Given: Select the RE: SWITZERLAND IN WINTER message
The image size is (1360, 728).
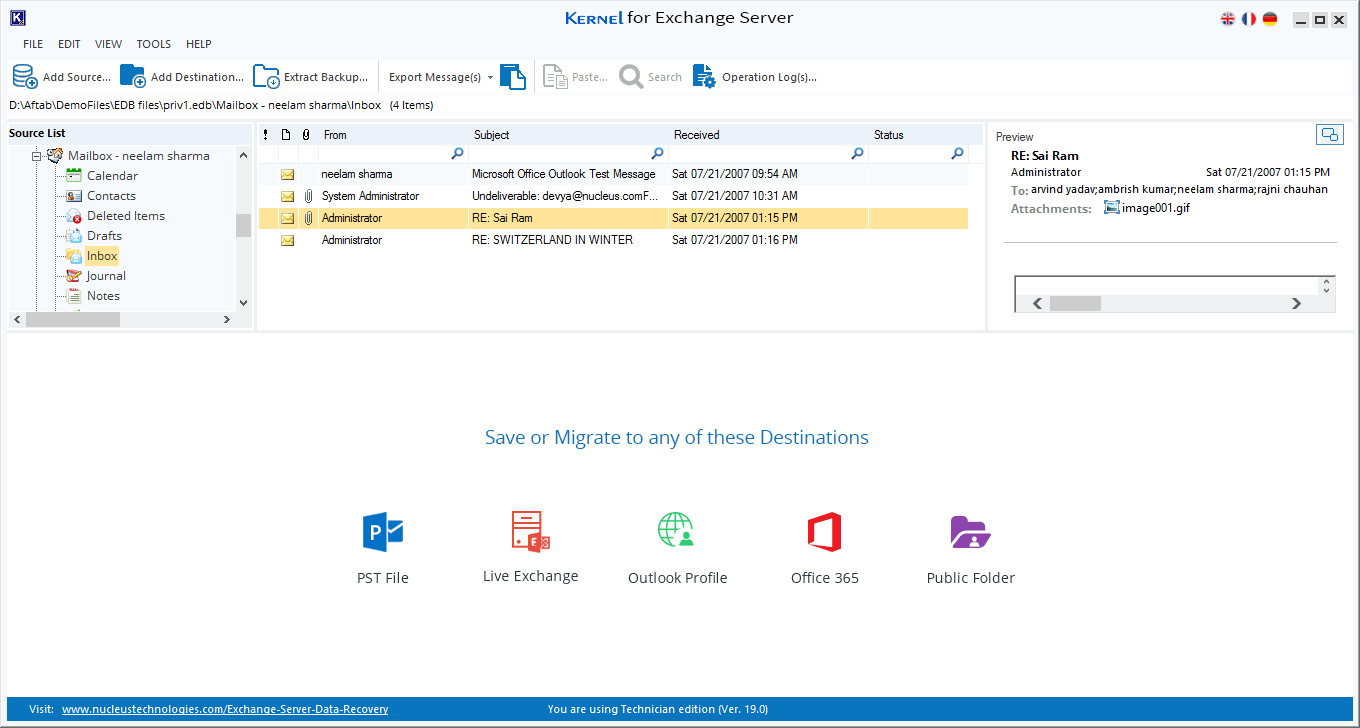Looking at the screenshot, I should (x=613, y=240).
